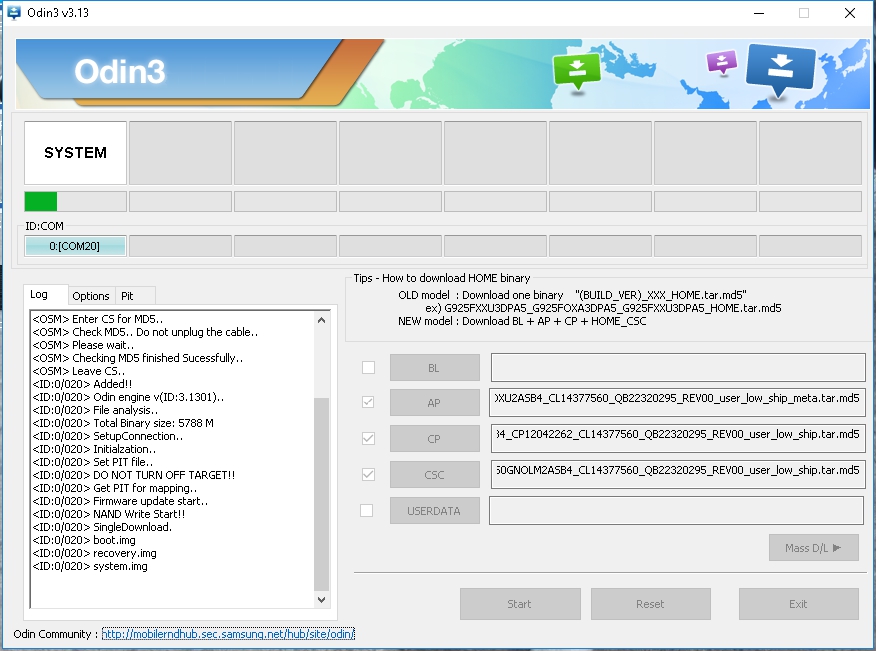Click the purple download bubble icon in banner

click(x=722, y=61)
